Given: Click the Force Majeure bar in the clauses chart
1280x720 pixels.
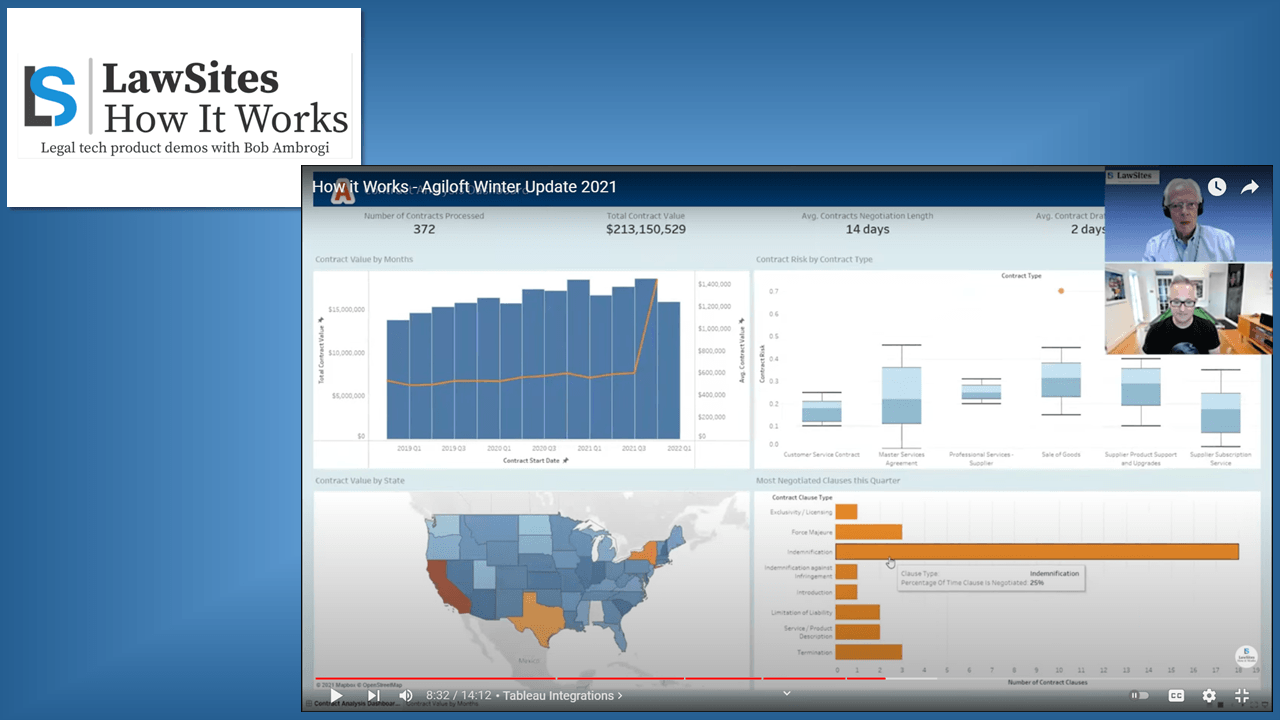Looking at the screenshot, I should click(x=869, y=532).
